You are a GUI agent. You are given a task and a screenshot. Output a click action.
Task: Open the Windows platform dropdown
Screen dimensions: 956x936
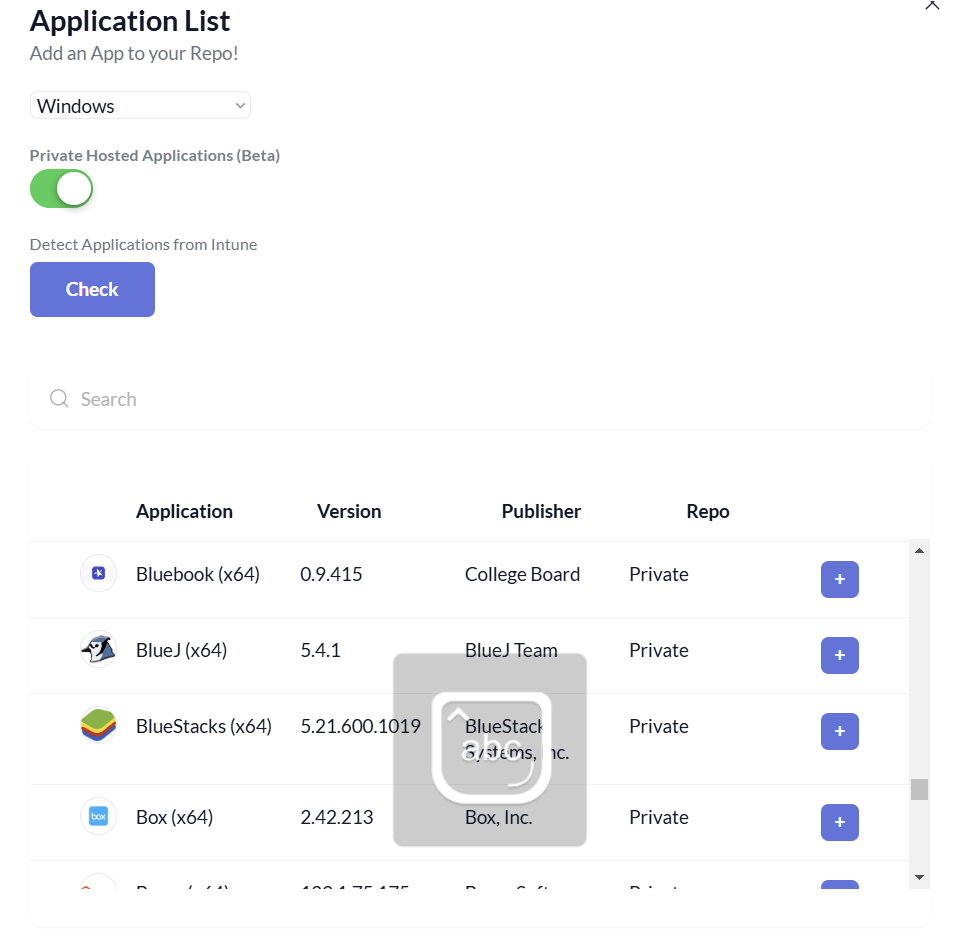click(140, 106)
